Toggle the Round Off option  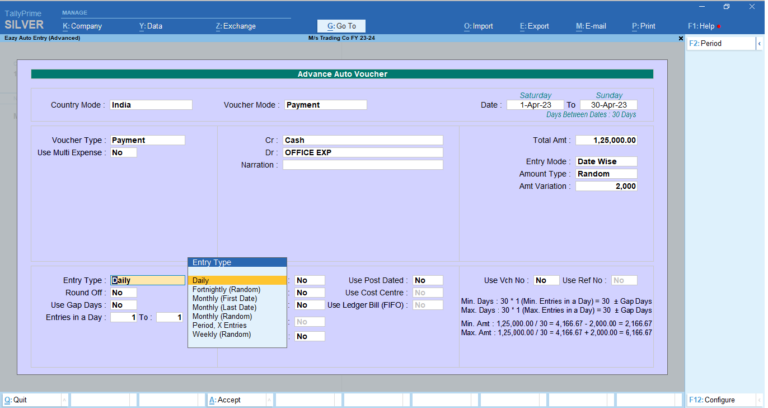pyautogui.click(x=123, y=292)
